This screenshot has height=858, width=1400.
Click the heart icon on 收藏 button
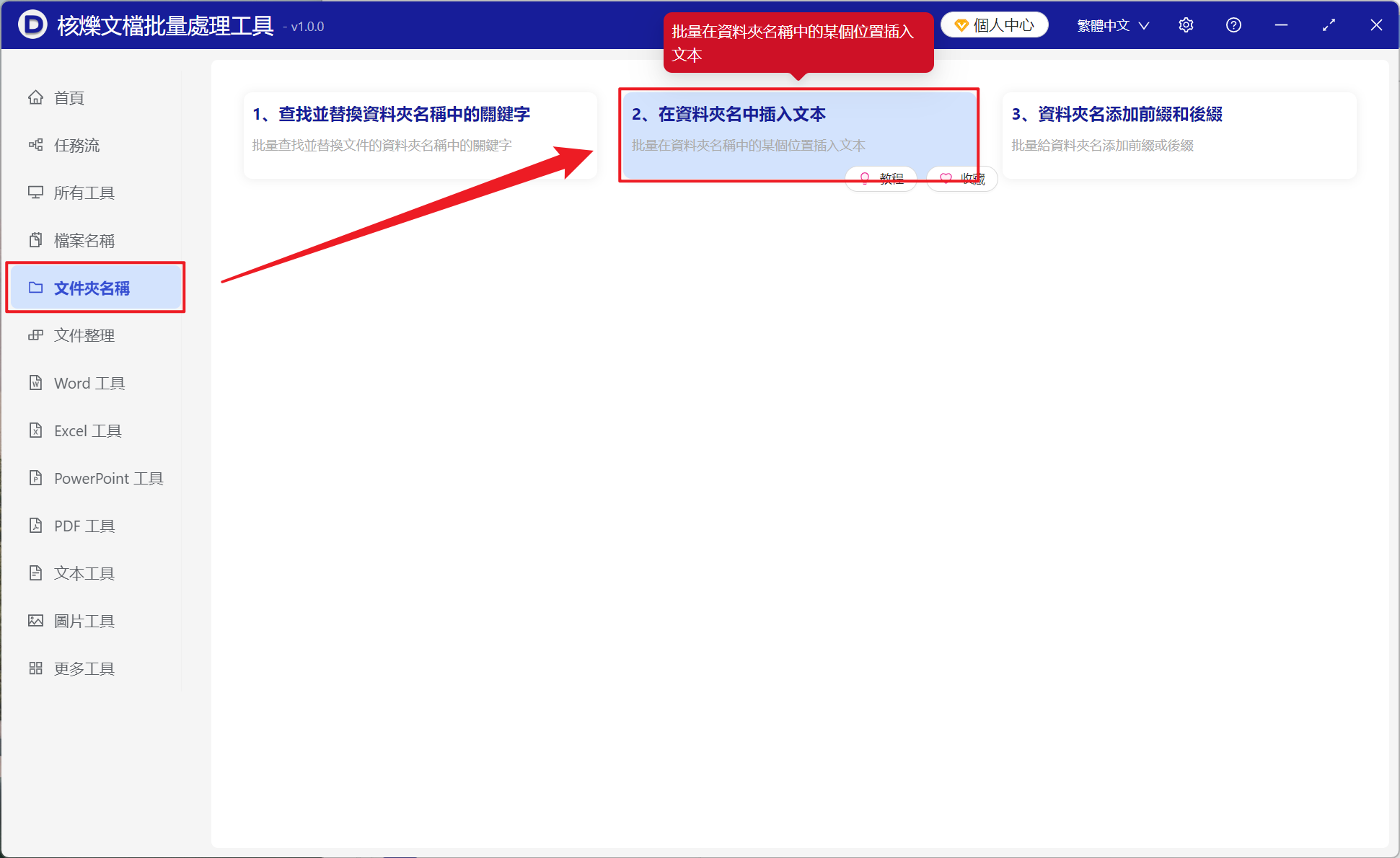(x=946, y=178)
